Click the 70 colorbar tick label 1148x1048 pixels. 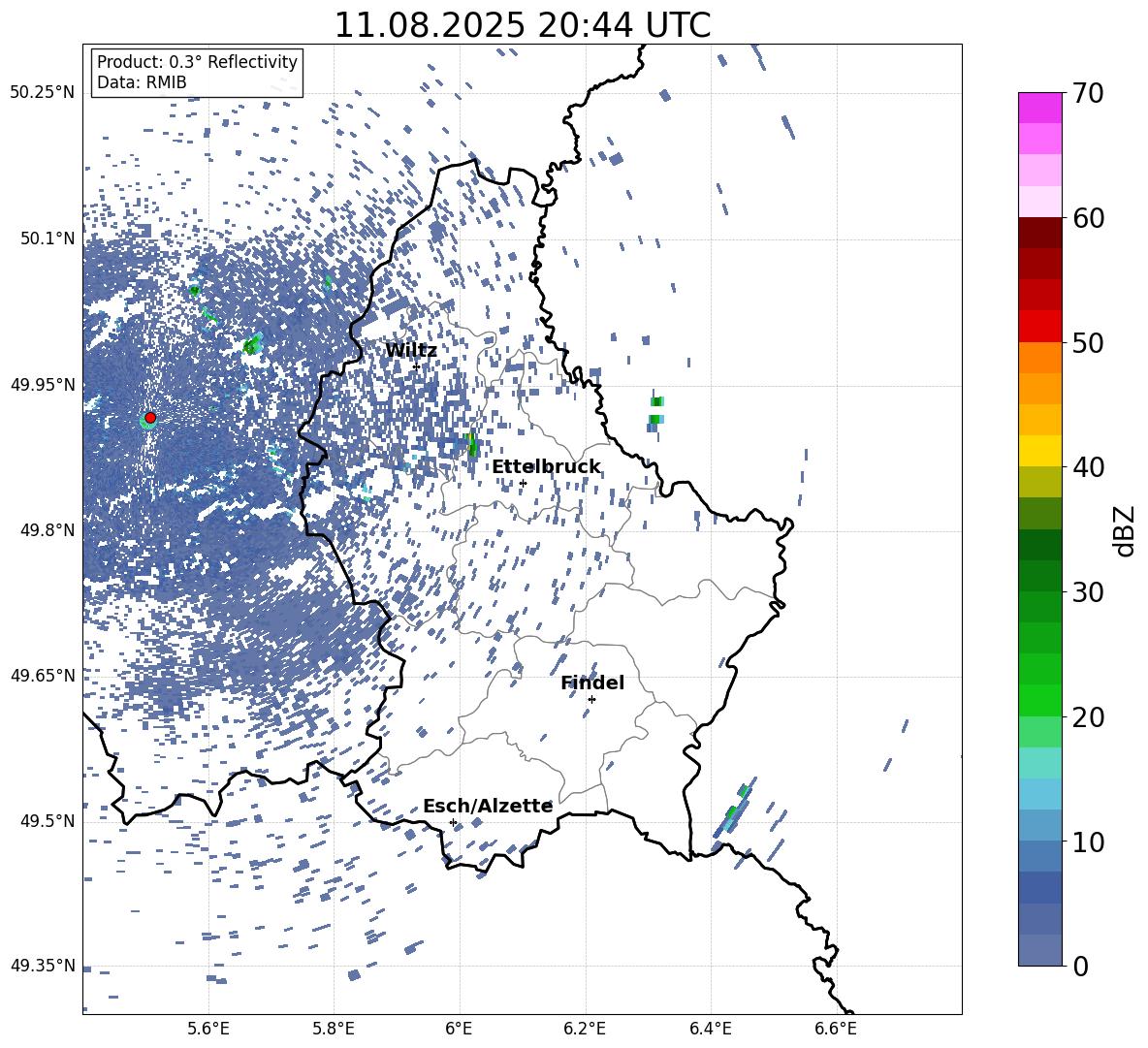[x=1088, y=94]
